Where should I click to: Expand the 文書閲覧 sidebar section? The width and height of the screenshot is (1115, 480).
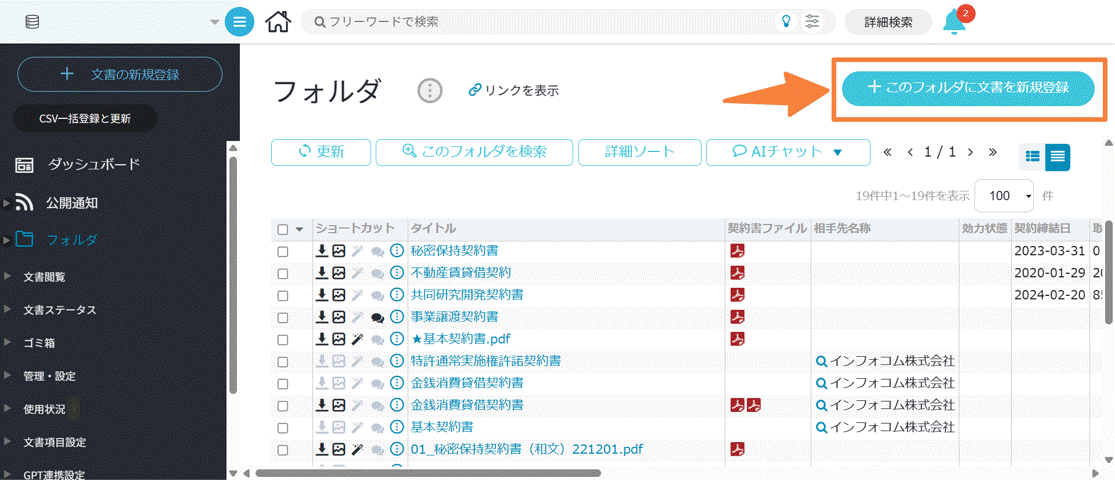[x=44, y=276]
